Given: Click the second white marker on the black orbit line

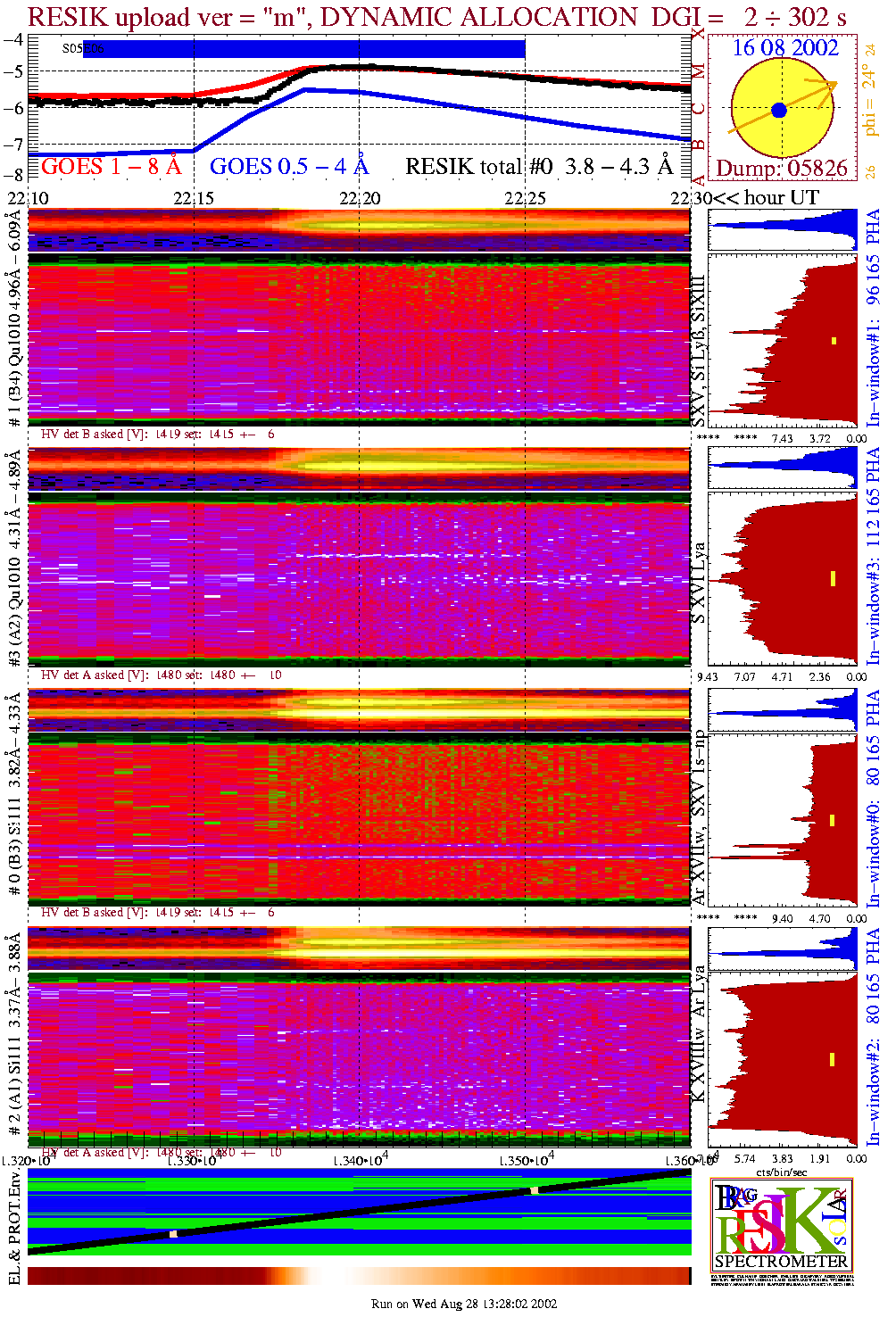Looking at the screenshot, I should tap(534, 1190).
